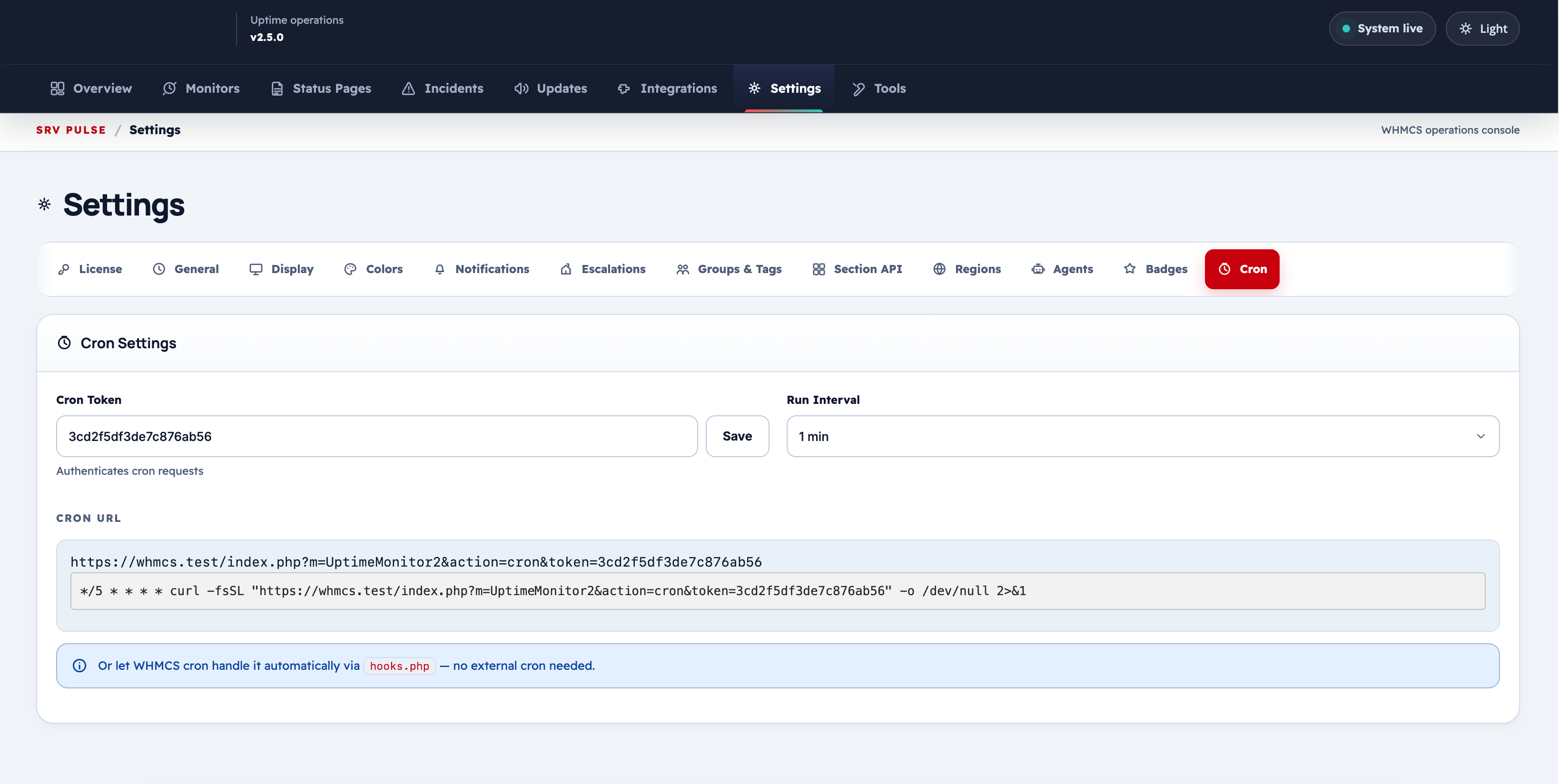Image resolution: width=1559 pixels, height=784 pixels.
Task: Click the Notifications bell icon
Action: 440,269
